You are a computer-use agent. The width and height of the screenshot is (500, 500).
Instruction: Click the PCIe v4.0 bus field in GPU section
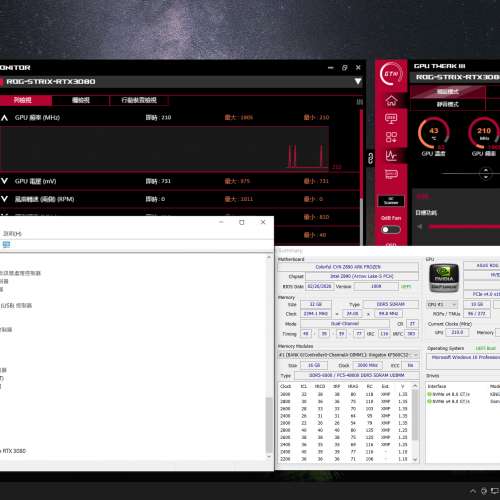(x=482, y=294)
